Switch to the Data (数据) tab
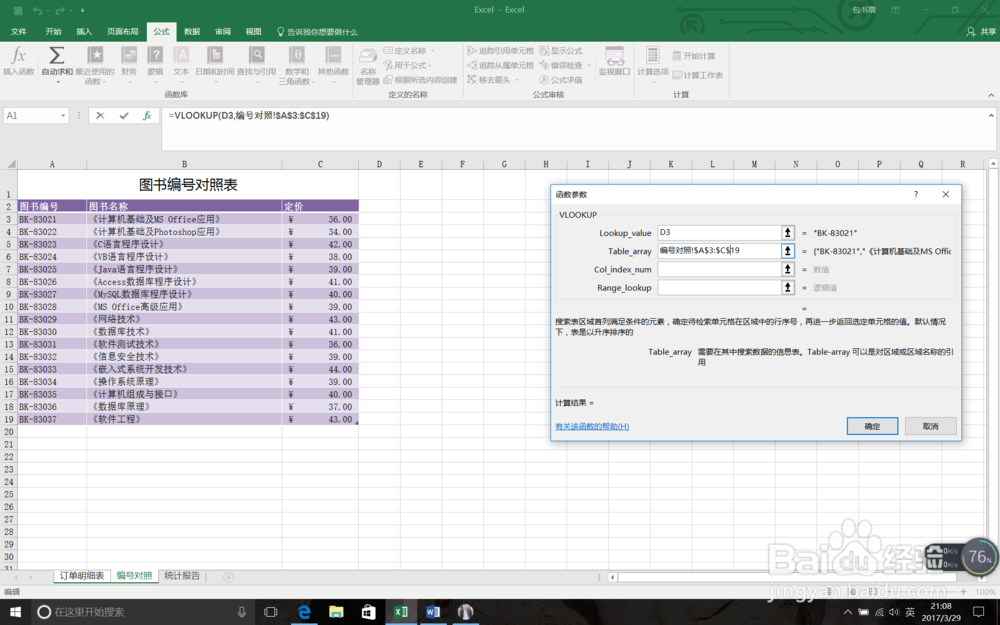The image size is (1000, 625). pos(192,31)
